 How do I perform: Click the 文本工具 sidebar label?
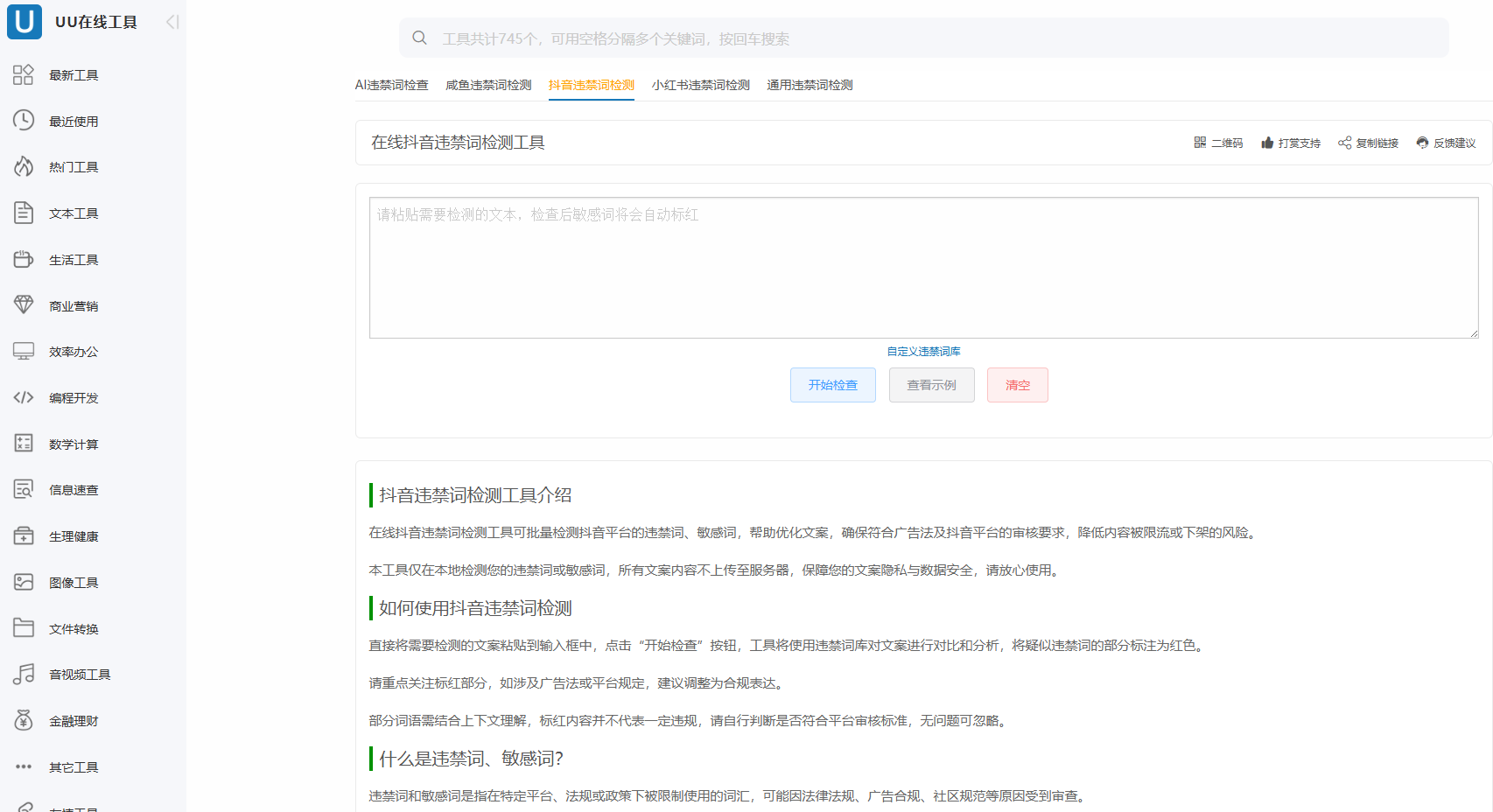74,213
